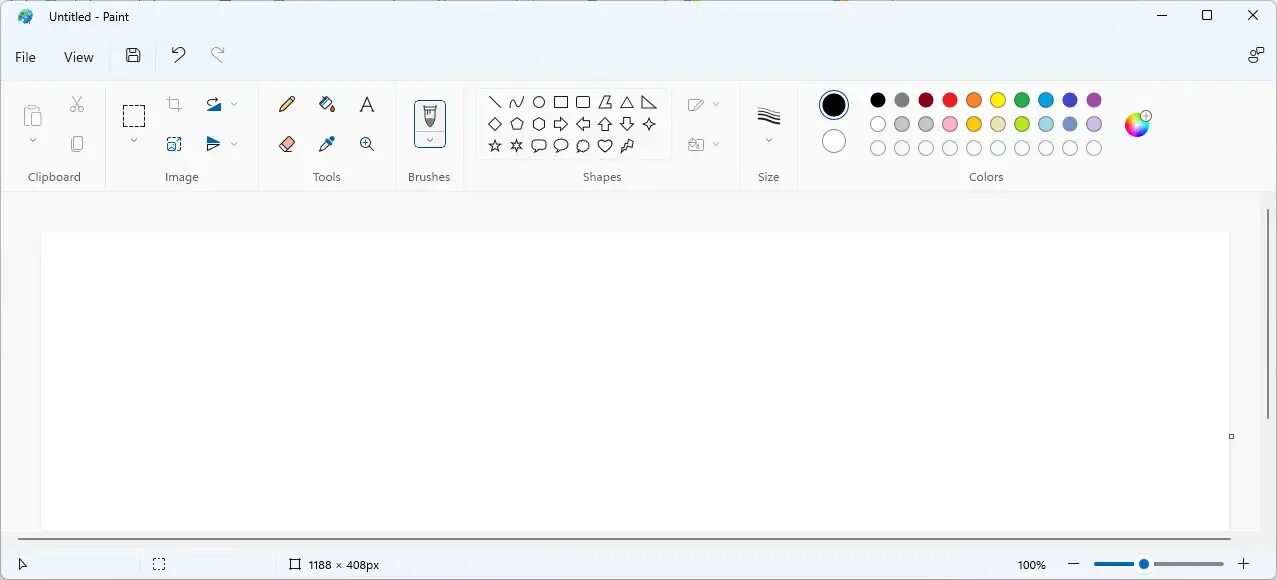The width and height of the screenshot is (1277, 580).
Task: Choose the Rectangle shape
Action: point(561,102)
